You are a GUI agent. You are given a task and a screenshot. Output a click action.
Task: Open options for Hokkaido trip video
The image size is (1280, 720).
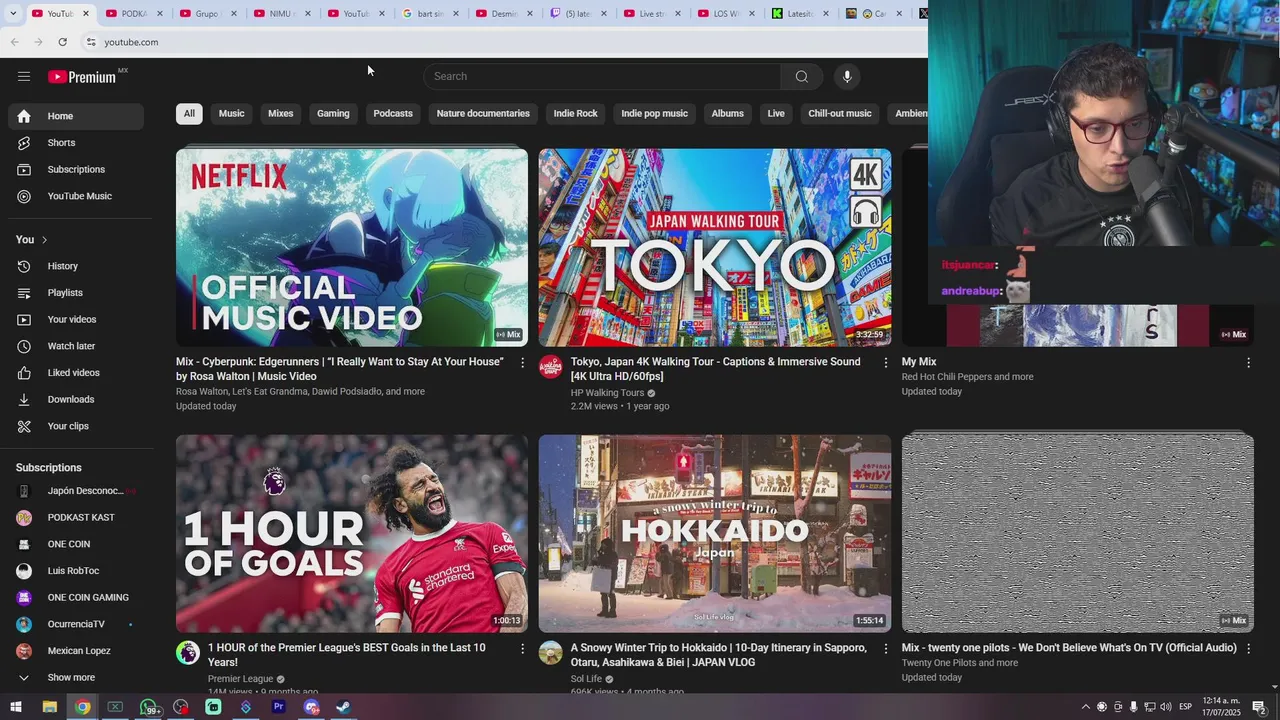pyautogui.click(x=885, y=648)
